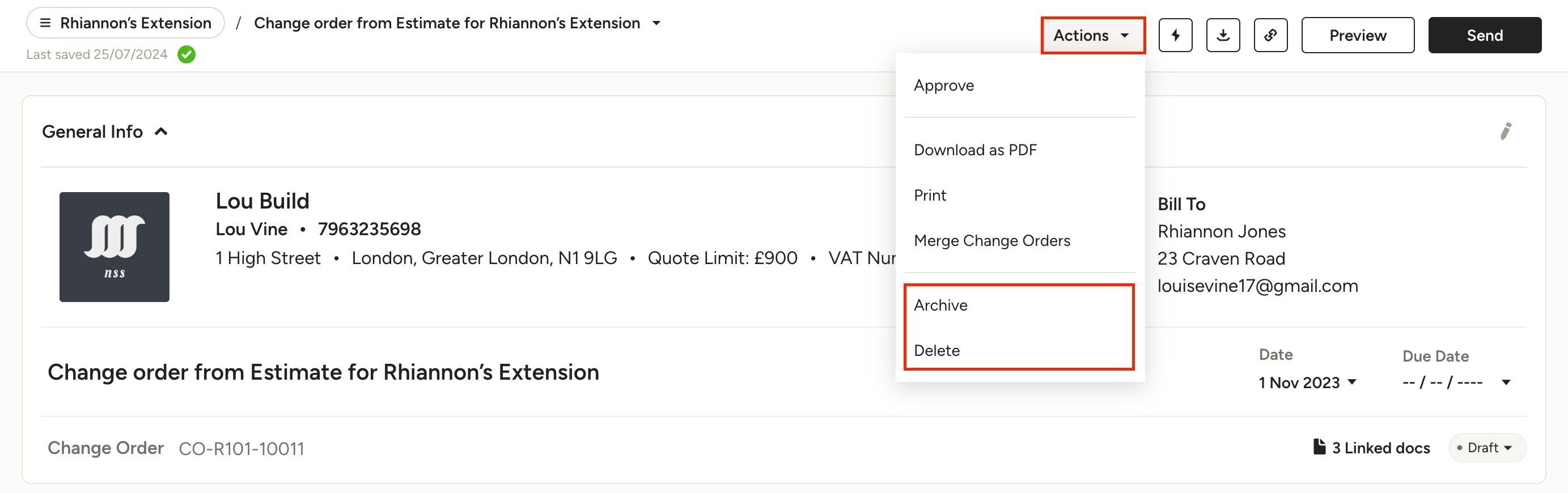Expand the change order title breadcrumb dropdown
1568x493 pixels.
click(656, 23)
